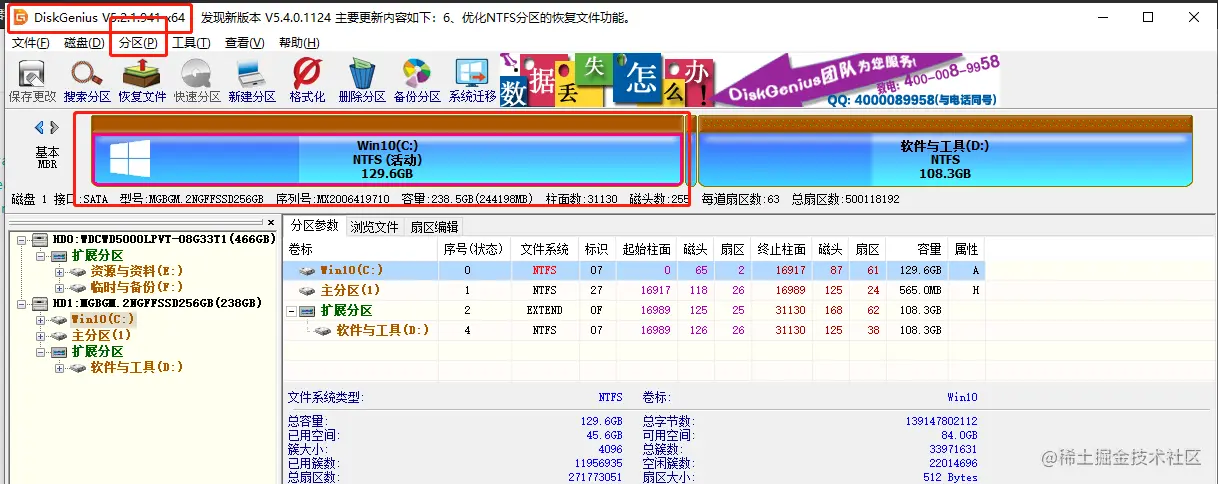This screenshot has width=1218, height=484.
Task: Expand Win10(C:) in the disk tree
Action: point(41,319)
